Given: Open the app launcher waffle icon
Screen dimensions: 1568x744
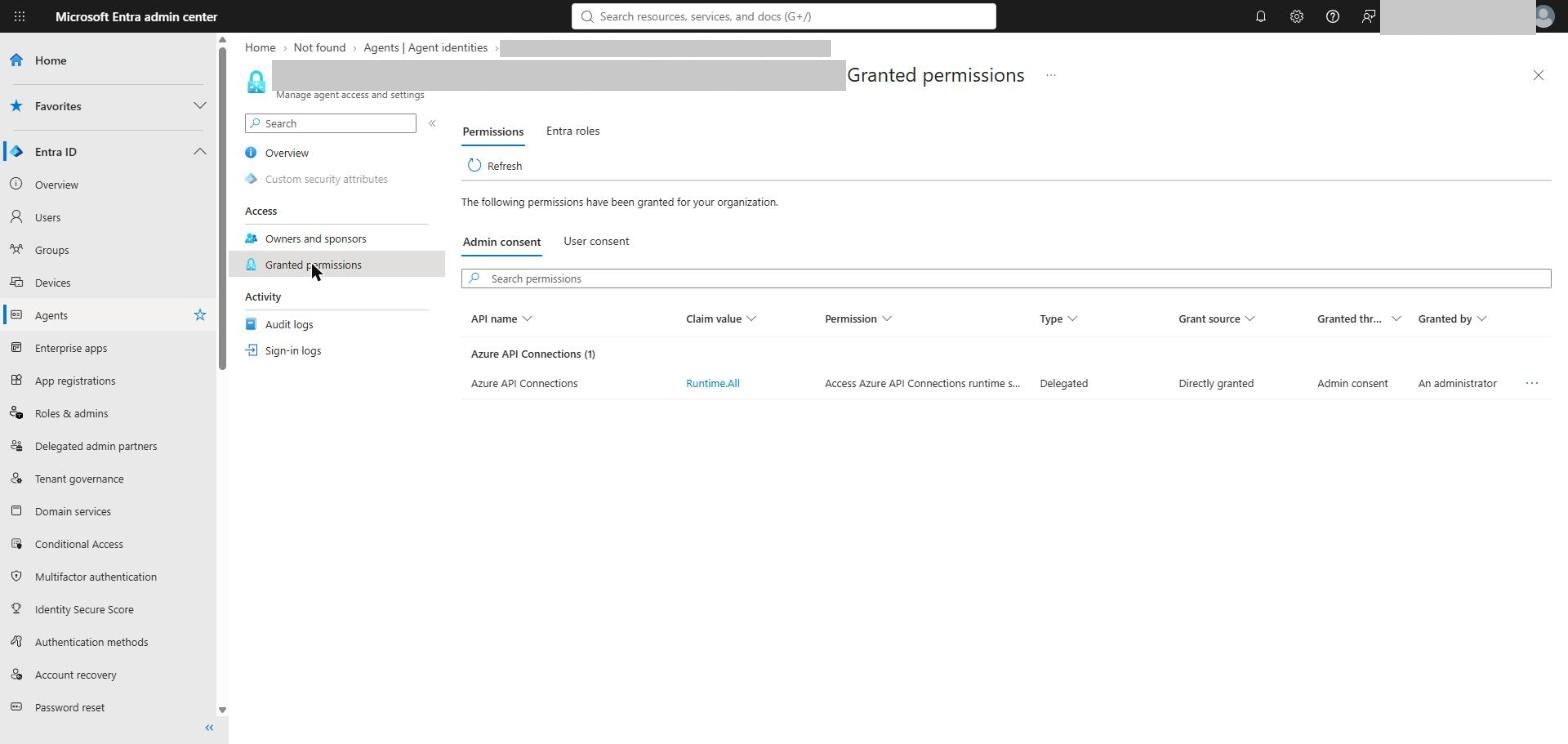Looking at the screenshot, I should pyautogui.click(x=19, y=17).
